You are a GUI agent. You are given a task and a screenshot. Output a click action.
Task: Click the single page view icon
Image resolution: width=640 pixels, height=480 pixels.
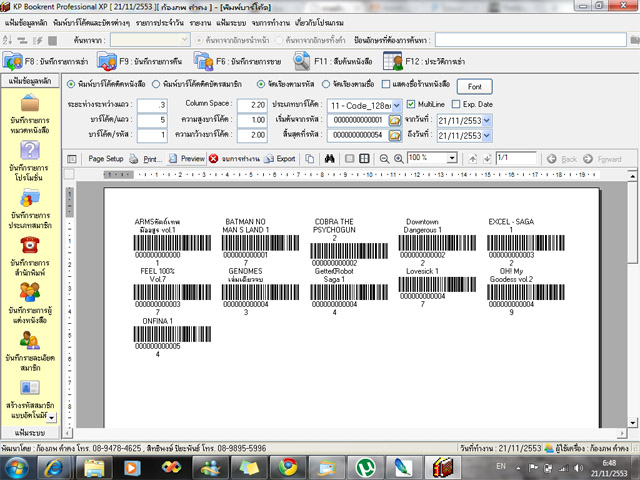(x=350, y=159)
